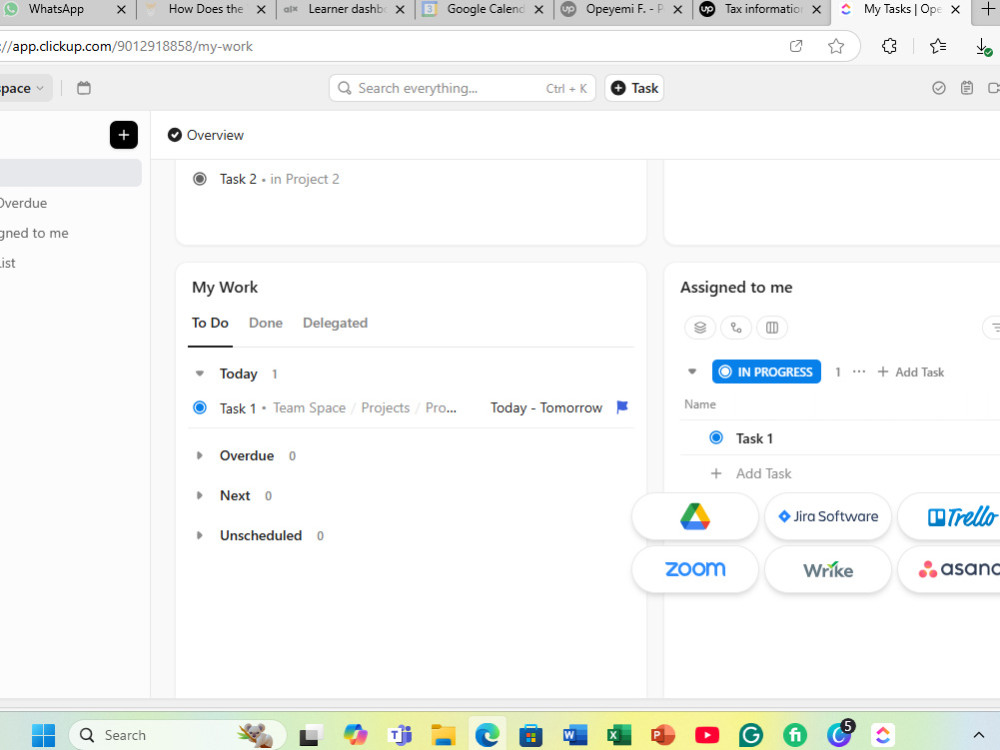This screenshot has height=750, width=1000.
Task: Switch to the To Do tab
Action: coord(210,323)
